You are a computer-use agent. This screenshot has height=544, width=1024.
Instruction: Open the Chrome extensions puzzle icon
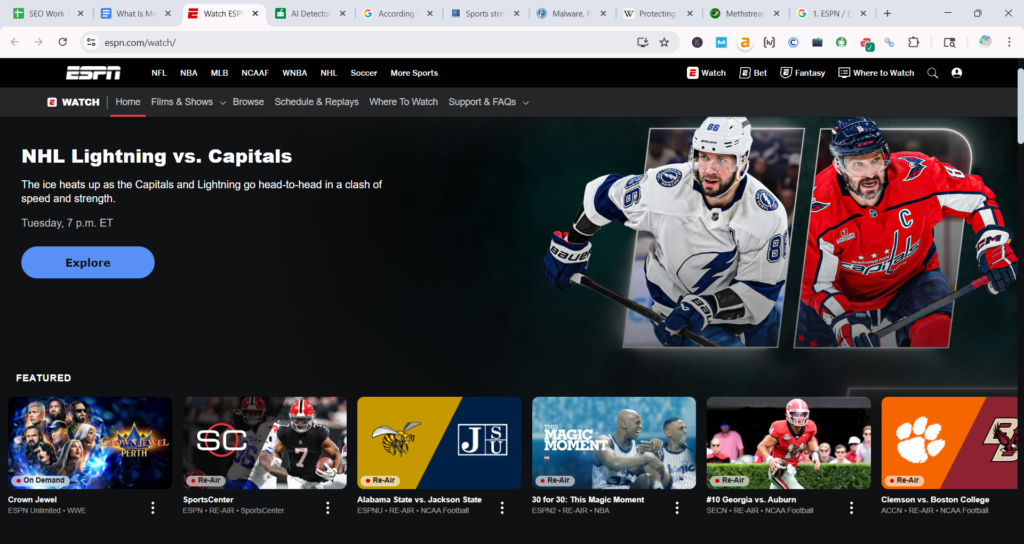pyautogui.click(x=913, y=42)
